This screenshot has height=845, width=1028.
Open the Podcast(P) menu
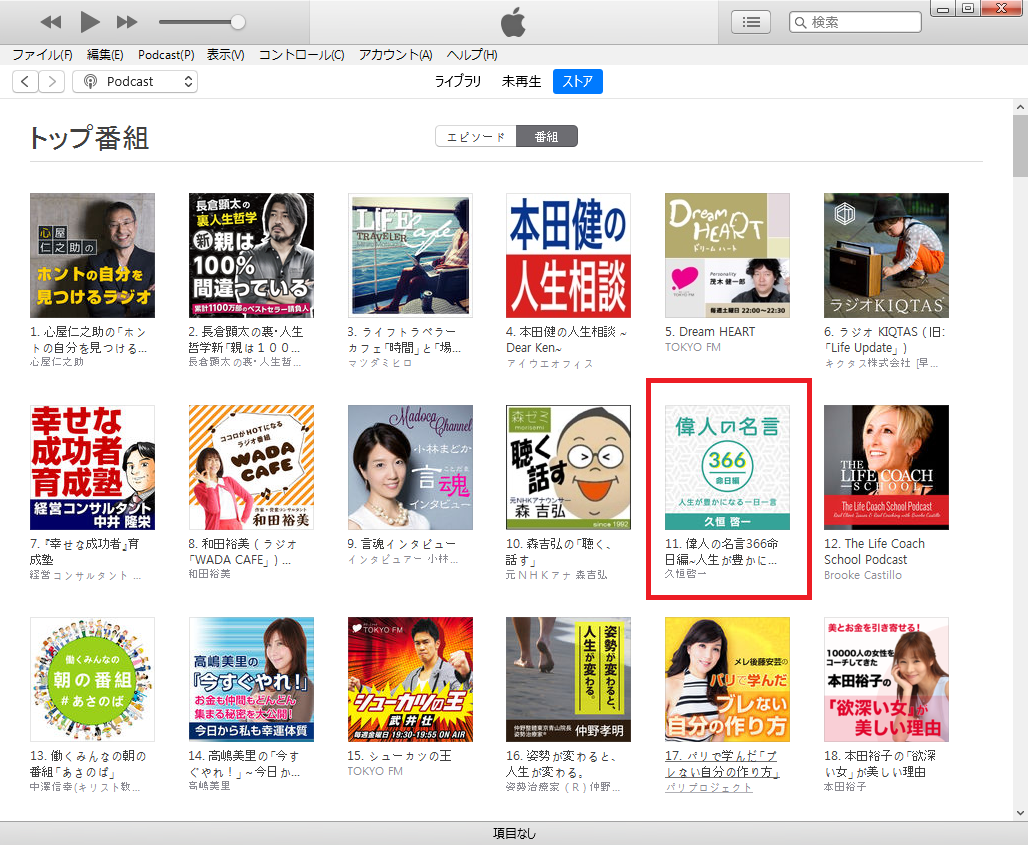tap(166, 55)
